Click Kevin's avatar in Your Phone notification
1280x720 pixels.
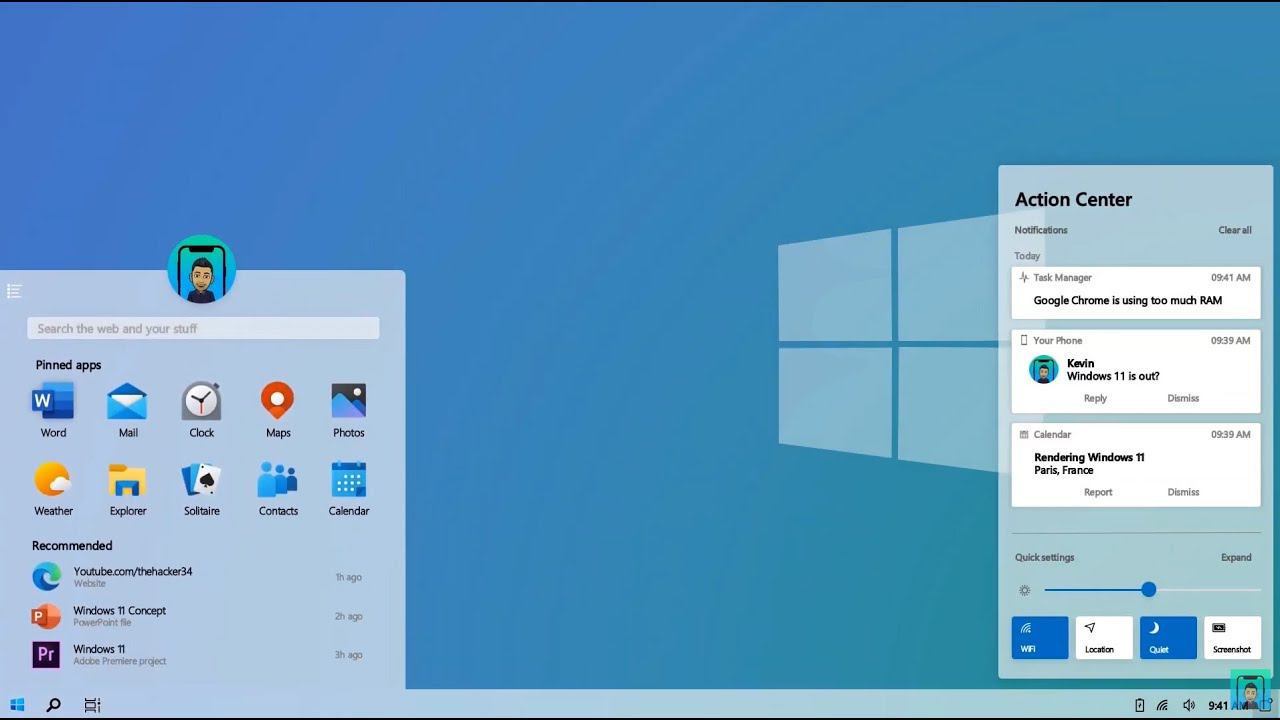1043,369
